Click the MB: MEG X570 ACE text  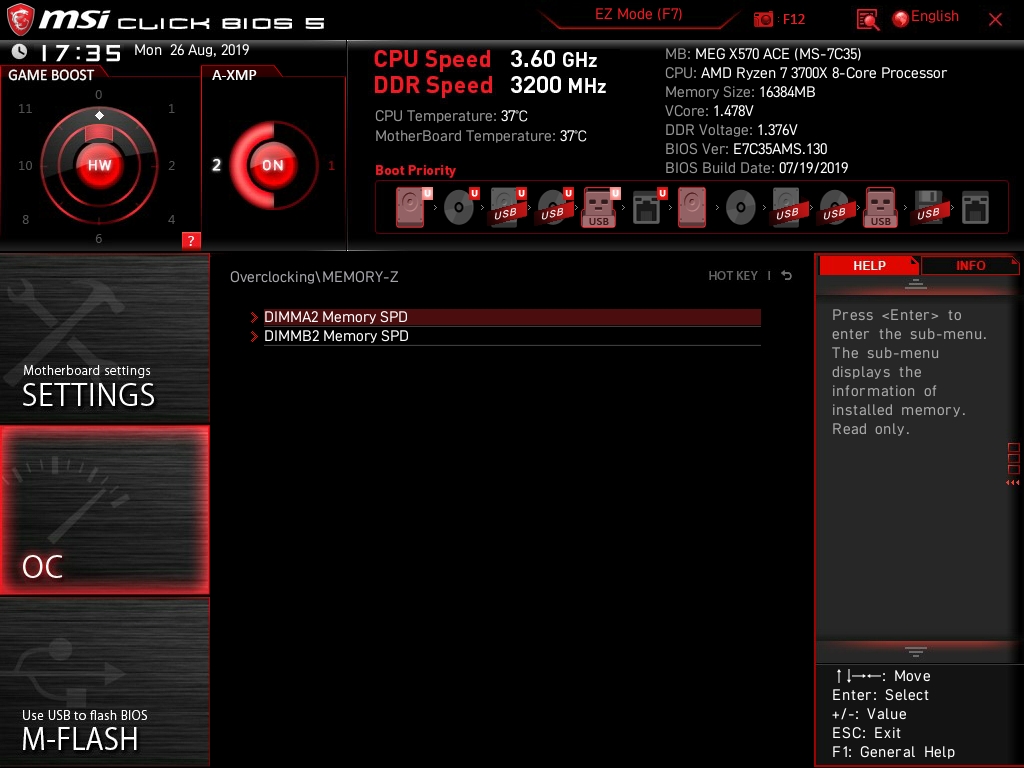[763, 54]
